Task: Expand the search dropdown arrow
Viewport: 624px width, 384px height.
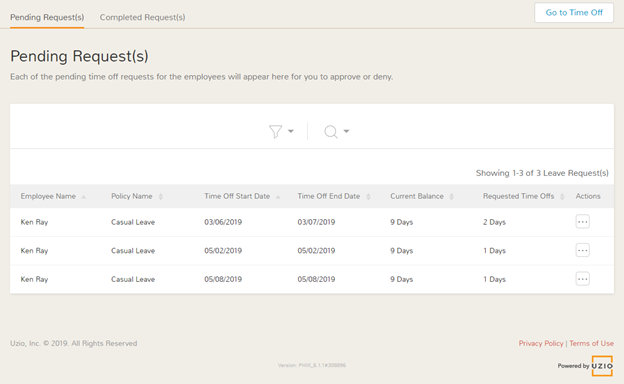Action: 346,131
